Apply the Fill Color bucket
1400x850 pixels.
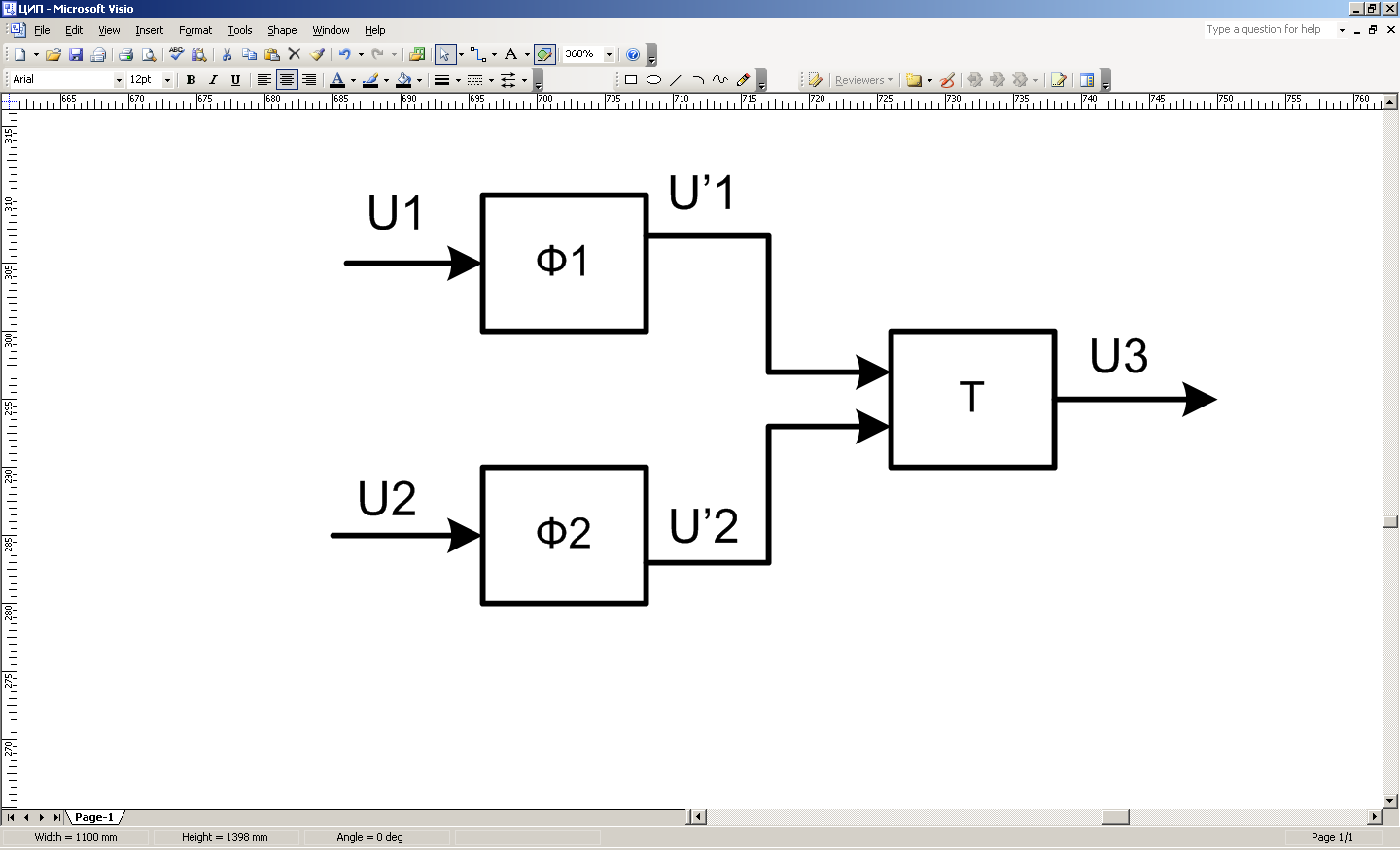403,80
